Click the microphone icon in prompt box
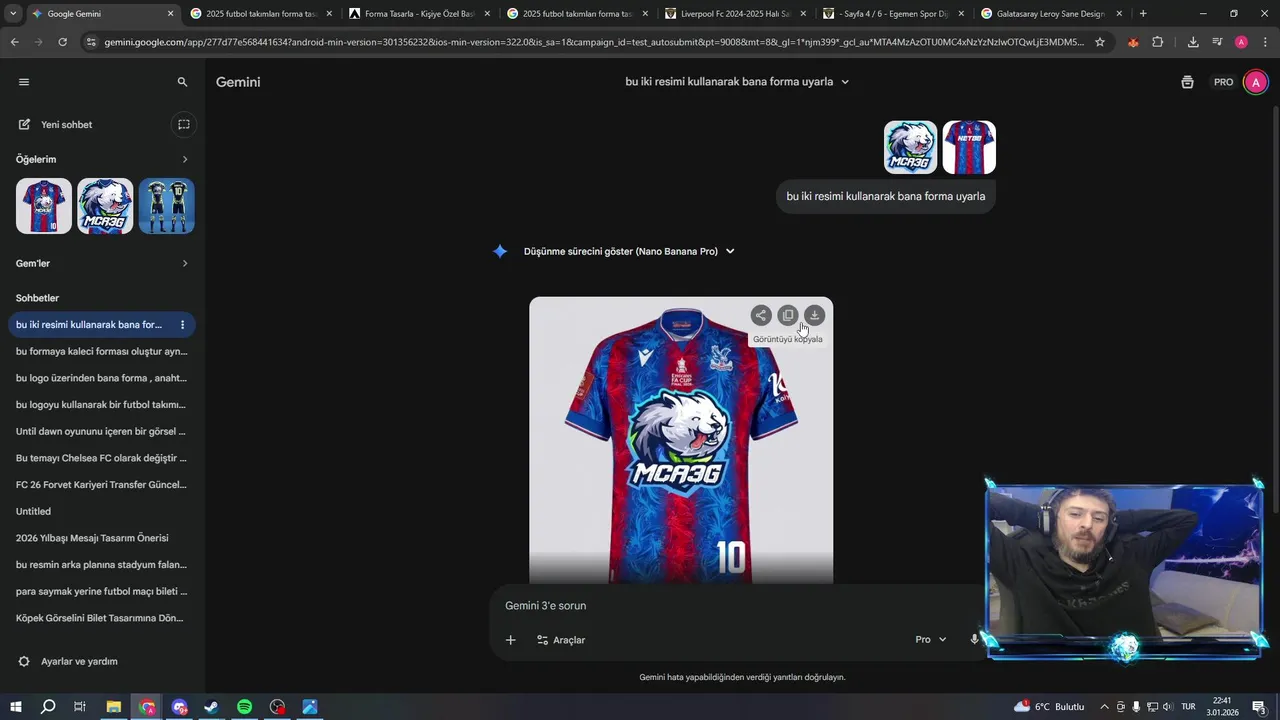The height and width of the screenshot is (720, 1280). tap(974, 640)
